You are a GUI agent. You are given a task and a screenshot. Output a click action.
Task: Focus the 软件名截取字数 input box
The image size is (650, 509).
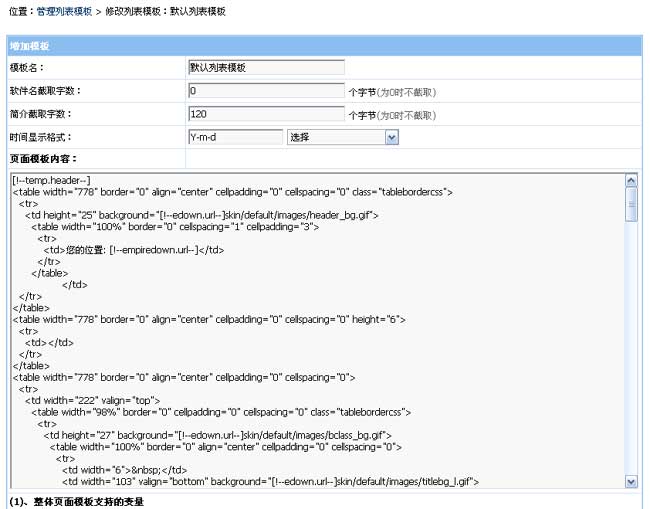click(x=265, y=91)
